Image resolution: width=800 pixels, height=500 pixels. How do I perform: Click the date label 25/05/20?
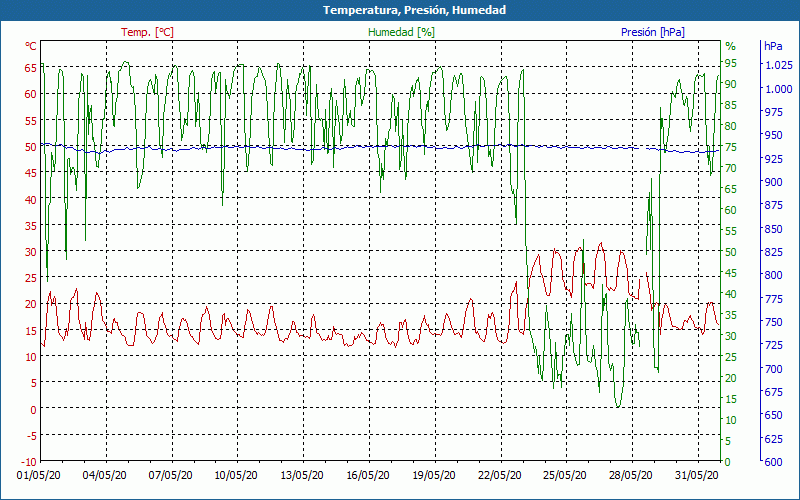[x=565, y=475]
